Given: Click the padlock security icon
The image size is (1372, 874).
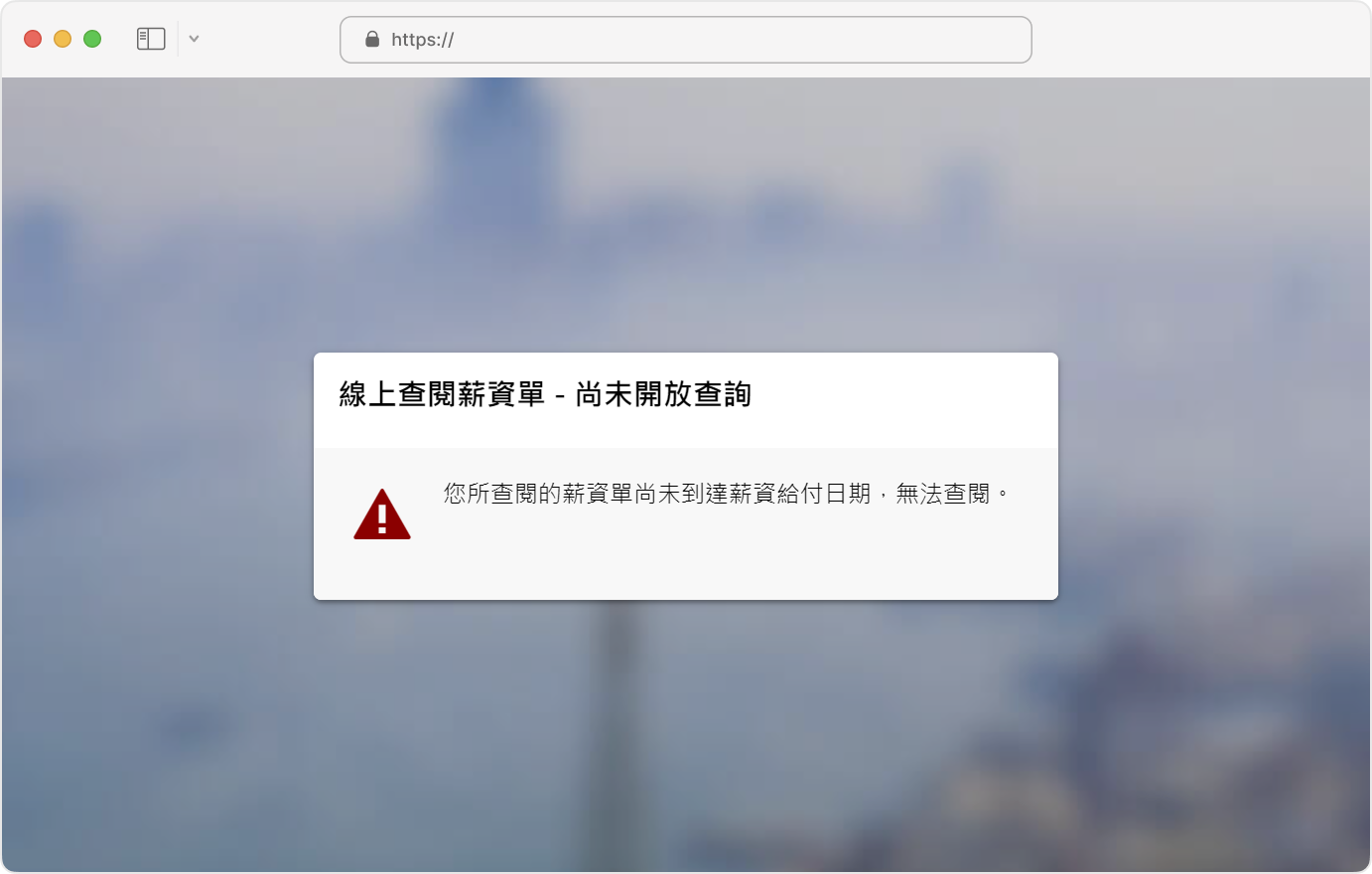Looking at the screenshot, I should tap(372, 39).
